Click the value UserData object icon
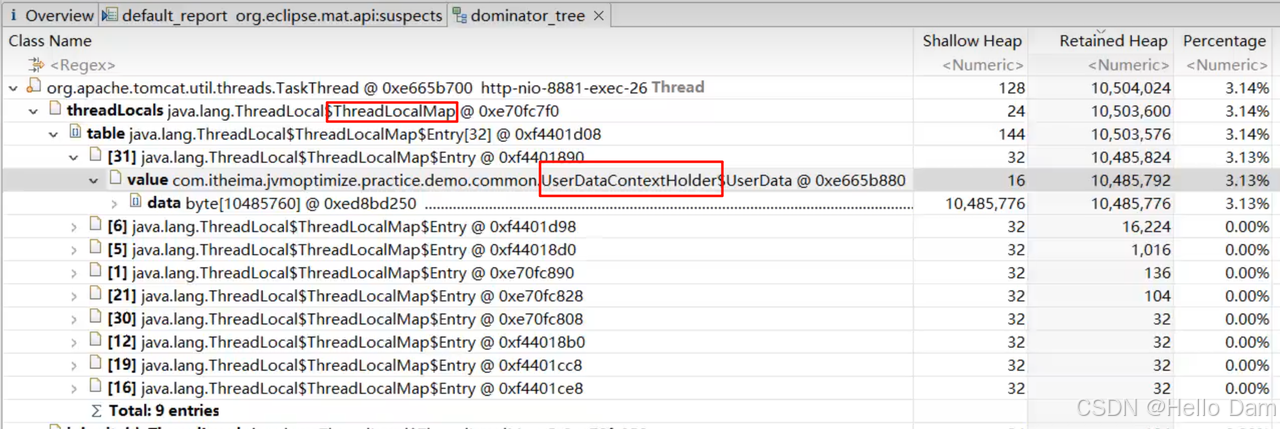Viewport: 1280px width, 429px height. [115, 179]
